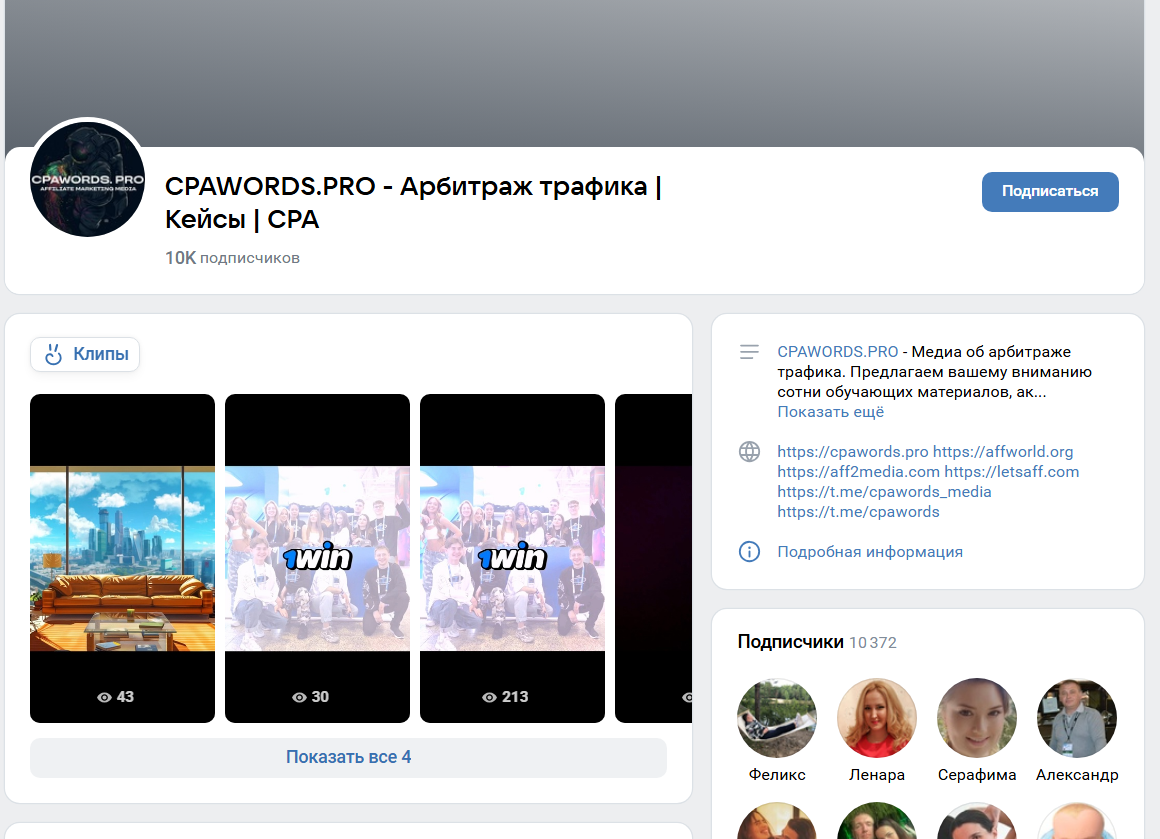
Task: Open the Клипы section button
Action: coord(85,354)
